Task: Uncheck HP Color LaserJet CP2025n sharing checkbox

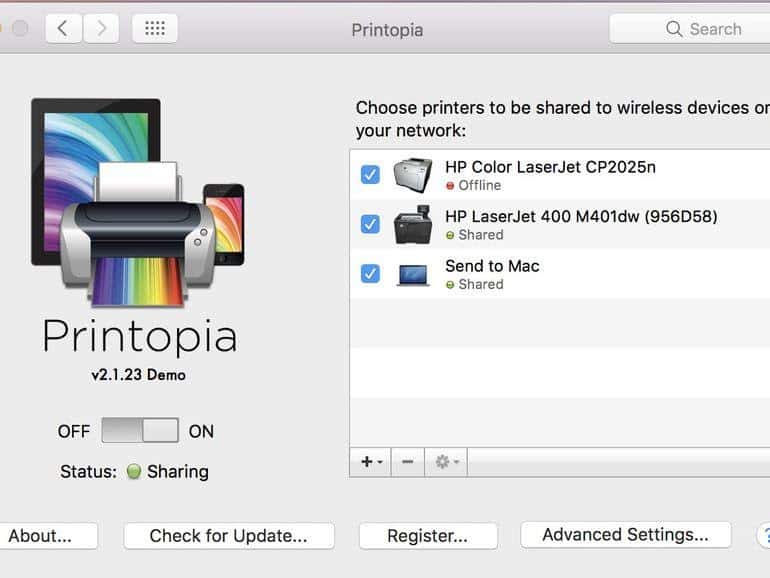Action: click(x=370, y=174)
